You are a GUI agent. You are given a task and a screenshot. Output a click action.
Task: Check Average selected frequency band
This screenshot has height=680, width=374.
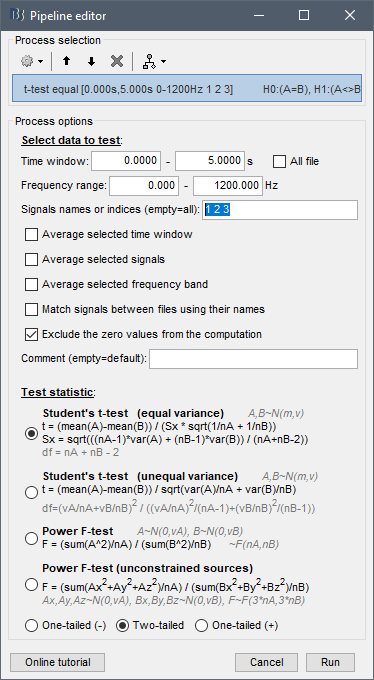click(31, 284)
